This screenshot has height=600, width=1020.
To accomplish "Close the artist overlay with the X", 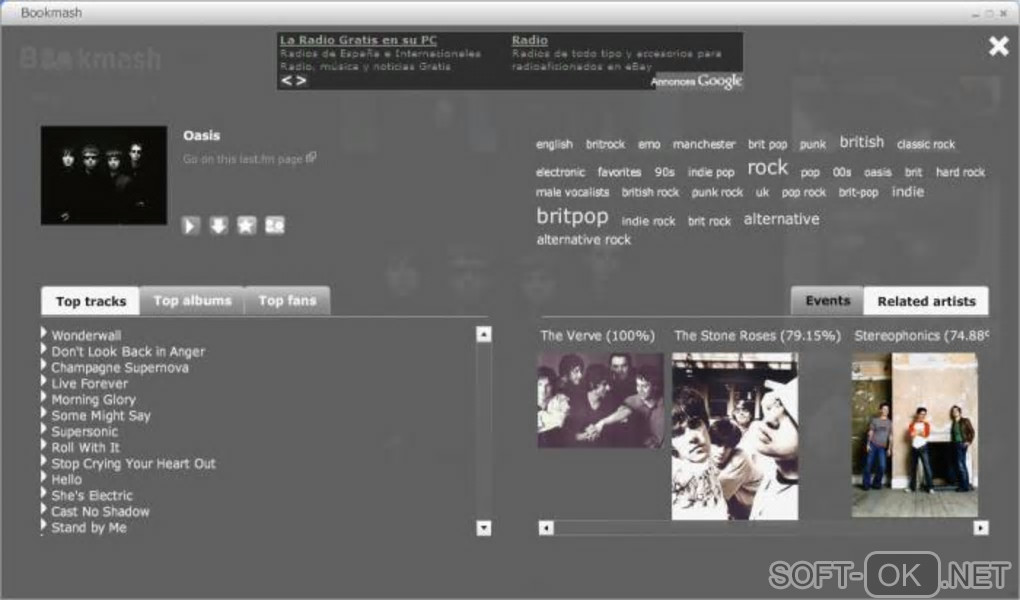I will [999, 46].
